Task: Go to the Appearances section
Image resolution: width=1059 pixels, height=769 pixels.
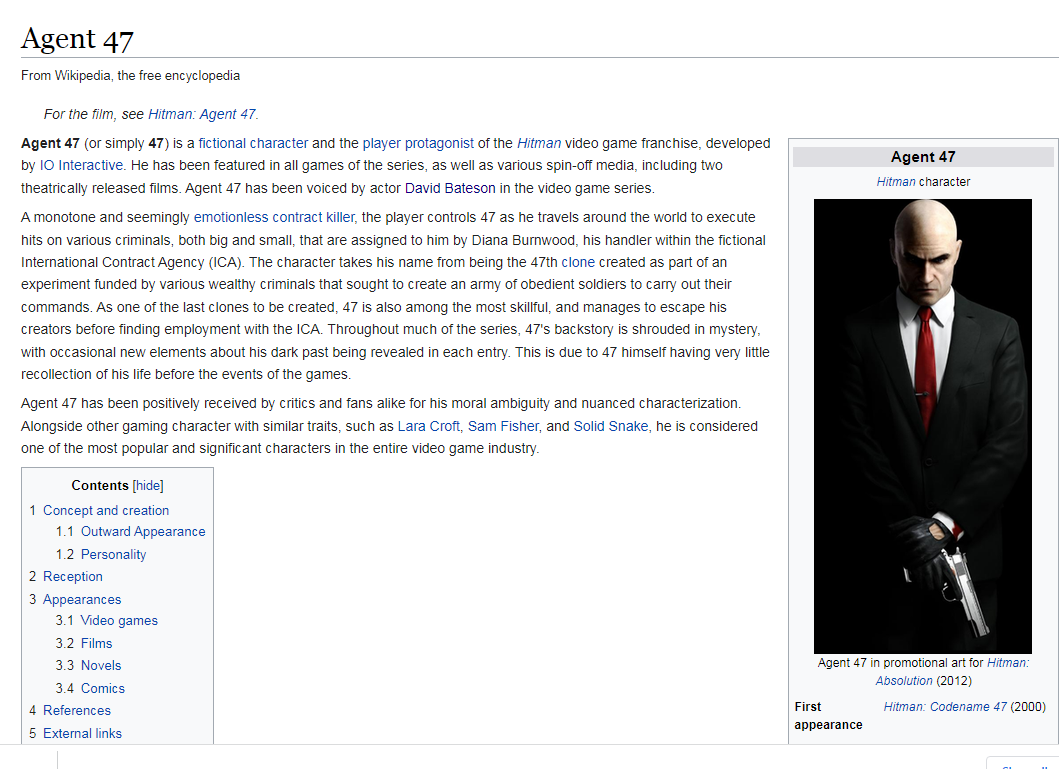Action: coord(82,600)
